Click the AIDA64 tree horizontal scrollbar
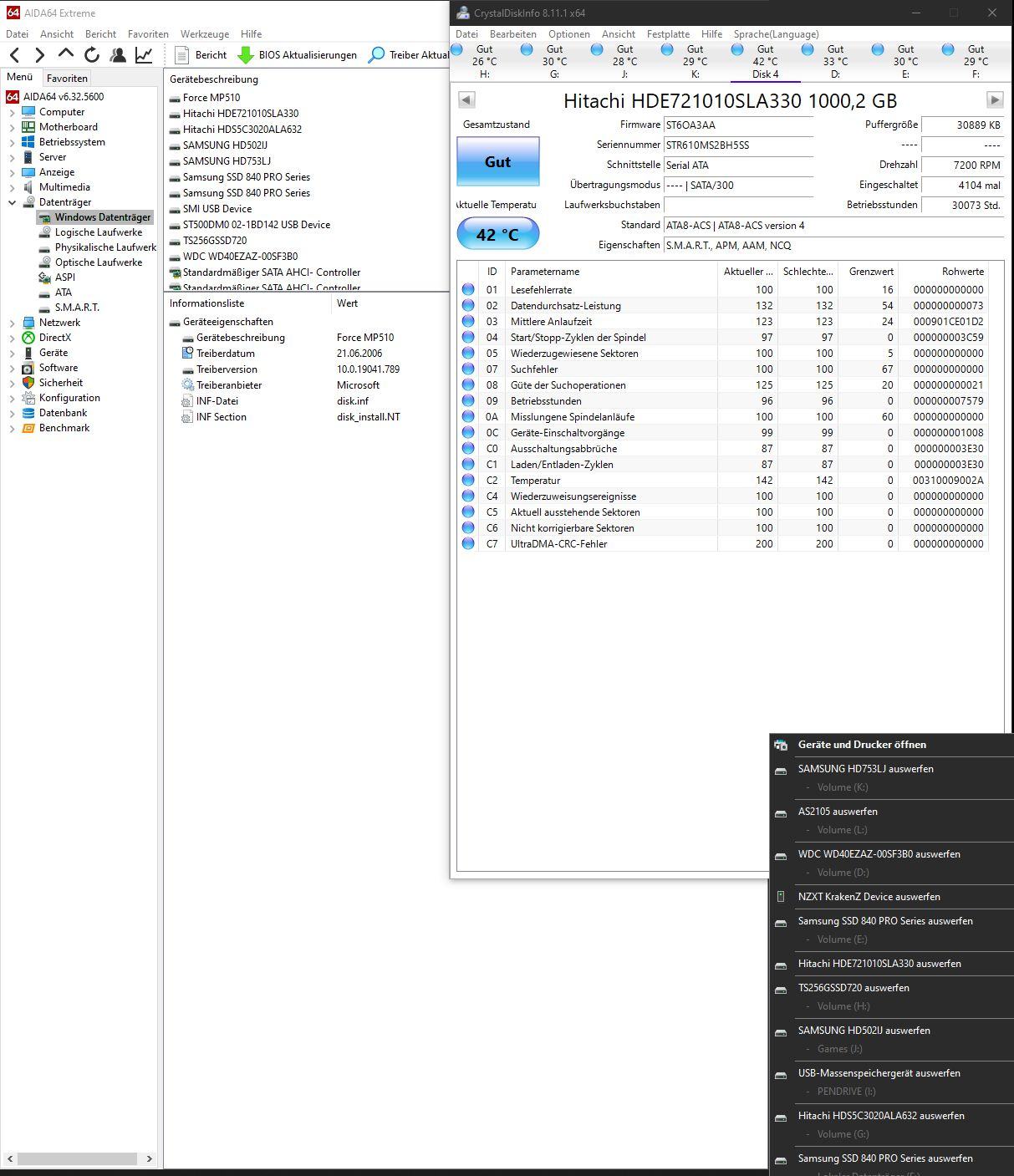1014x1176 pixels. (x=77, y=1159)
